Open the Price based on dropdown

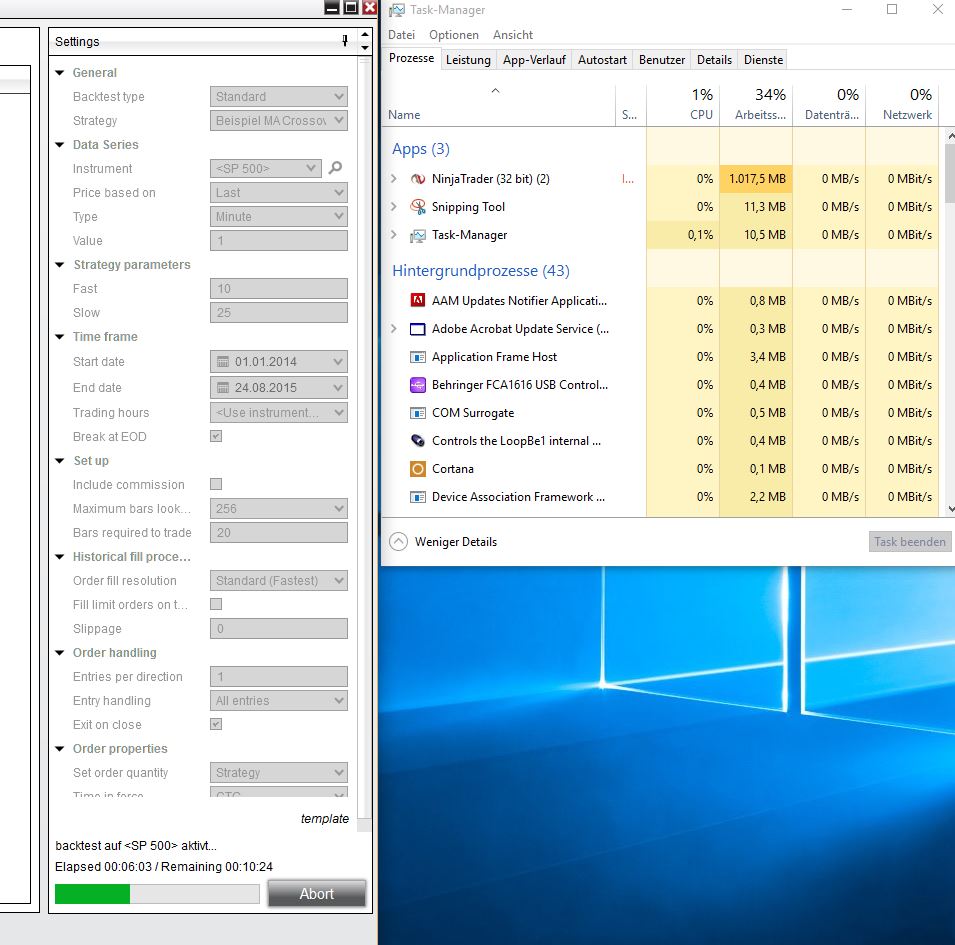pyautogui.click(x=279, y=192)
